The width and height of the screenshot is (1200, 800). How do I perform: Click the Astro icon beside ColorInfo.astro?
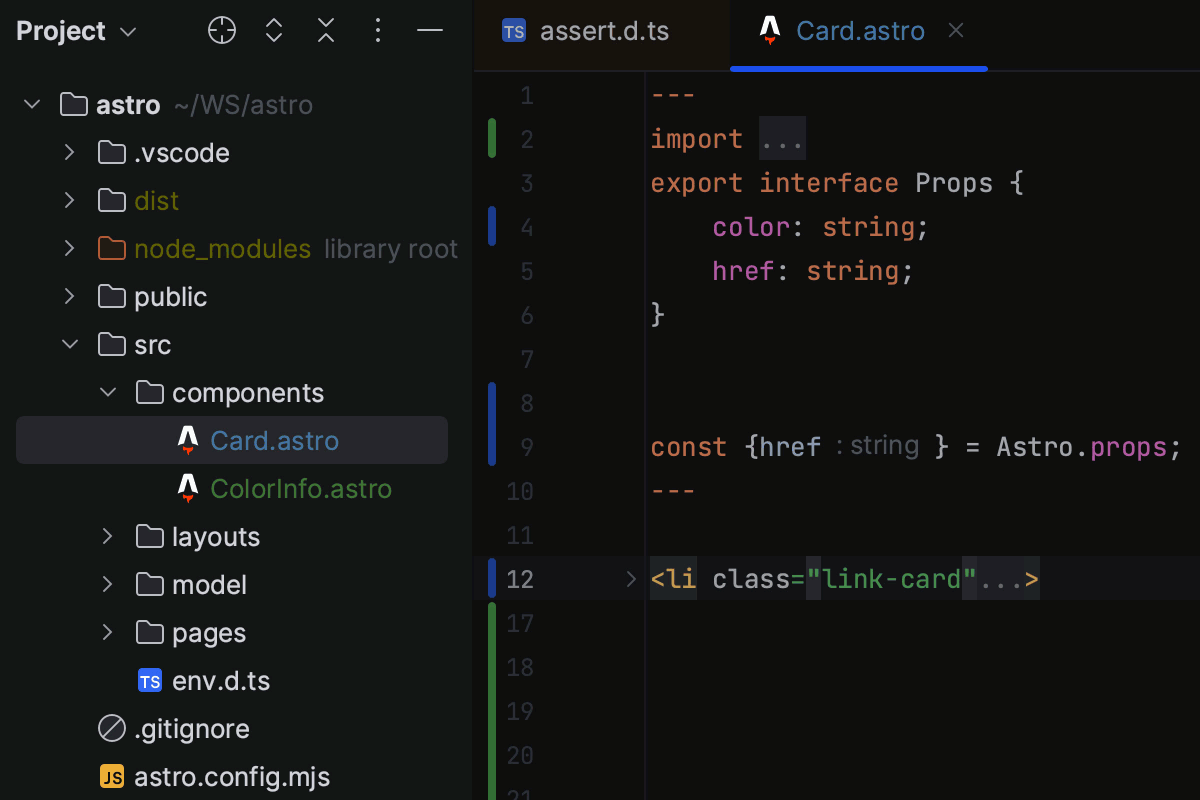point(186,489)
